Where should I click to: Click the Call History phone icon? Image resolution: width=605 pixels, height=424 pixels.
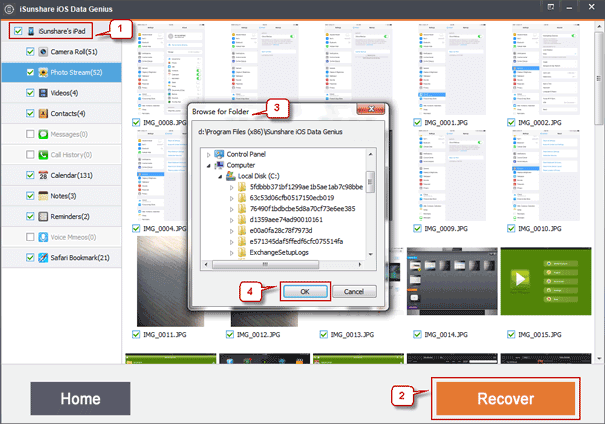pyautogui.click(x=43, y=155)
